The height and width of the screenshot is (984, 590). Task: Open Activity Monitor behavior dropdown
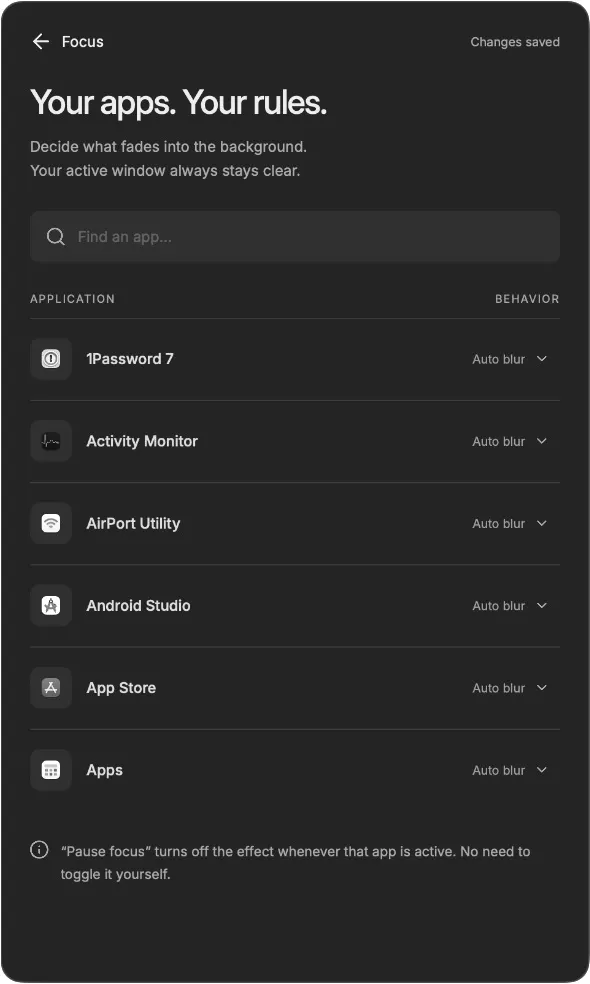tap(510, 441)
